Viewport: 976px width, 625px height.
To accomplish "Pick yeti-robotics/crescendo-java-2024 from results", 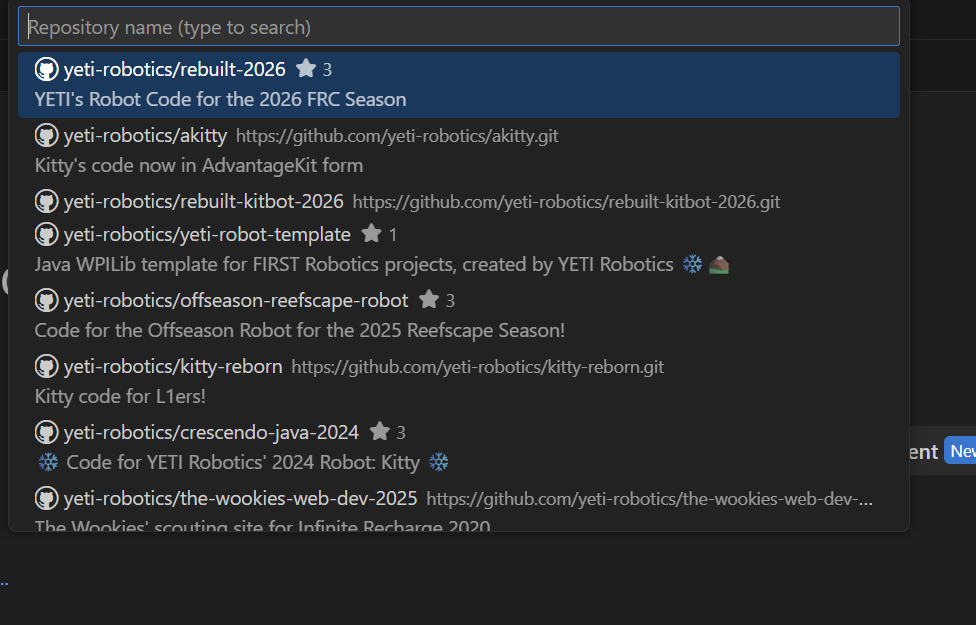I will [x=211, y=432].
